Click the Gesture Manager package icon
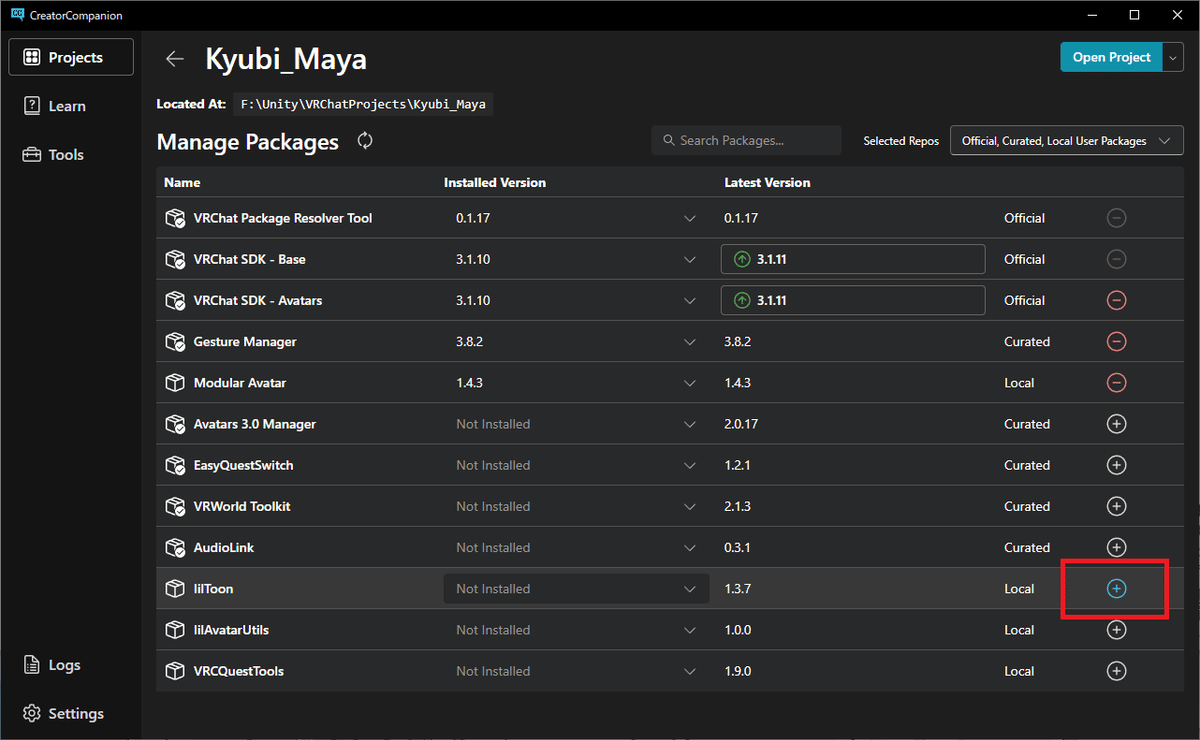1200x740 pixels. point(175,341)
